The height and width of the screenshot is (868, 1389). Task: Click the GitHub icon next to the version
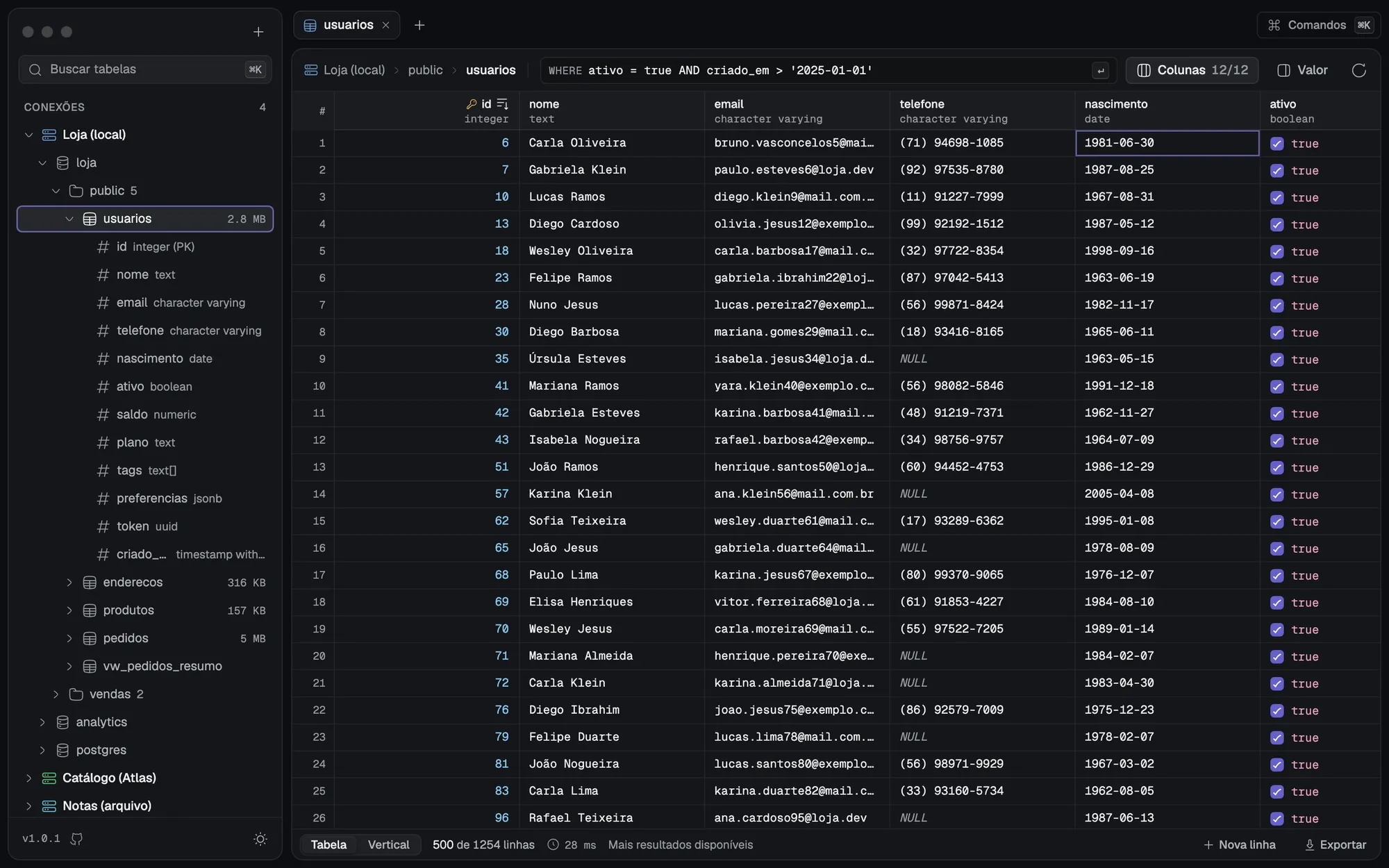(76, 839)
